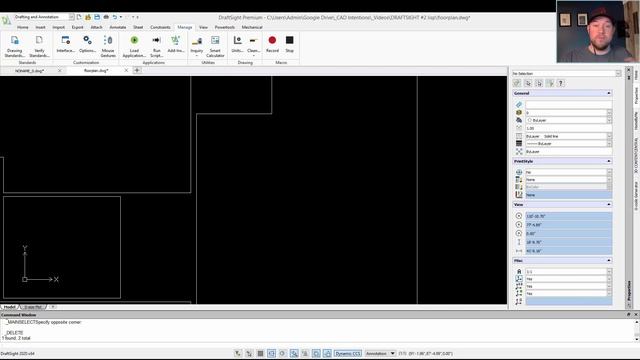Toggle the leftmost Snap icon in status bar

click(x=238, y=353)
